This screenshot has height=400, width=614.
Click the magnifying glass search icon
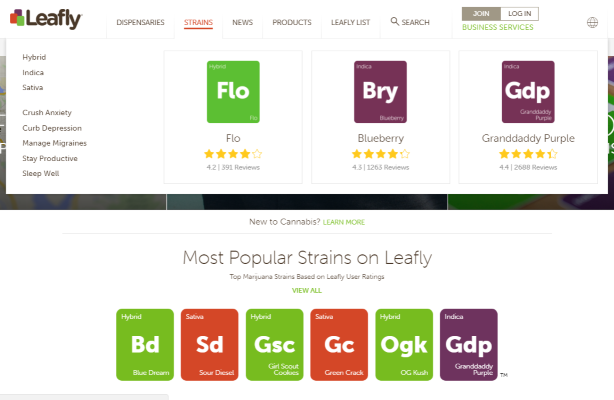click(x=394, y=22)
